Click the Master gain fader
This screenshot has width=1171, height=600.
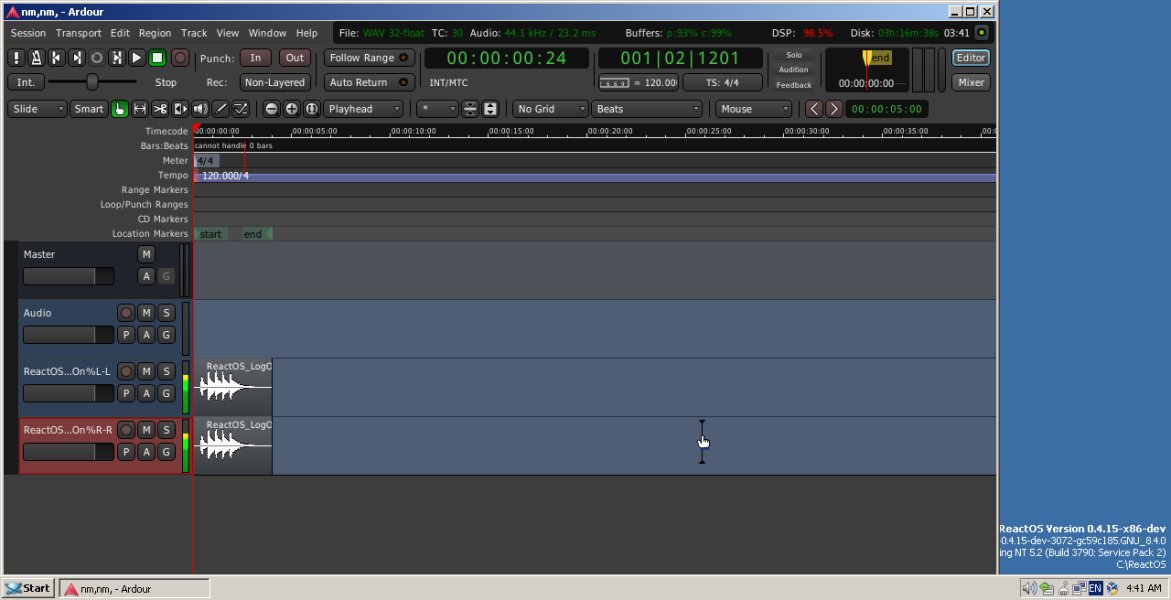pyautogui.click(x=69, y=276)
